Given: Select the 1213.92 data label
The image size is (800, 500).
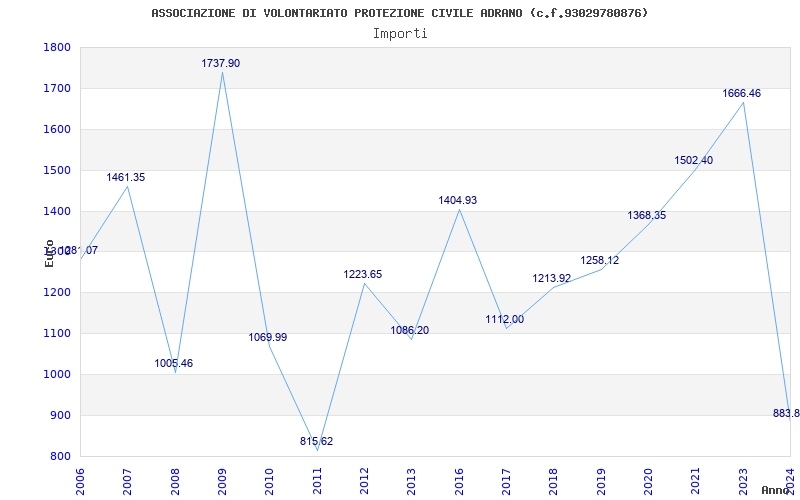Looking at the screenshot, I should (552, 279).
